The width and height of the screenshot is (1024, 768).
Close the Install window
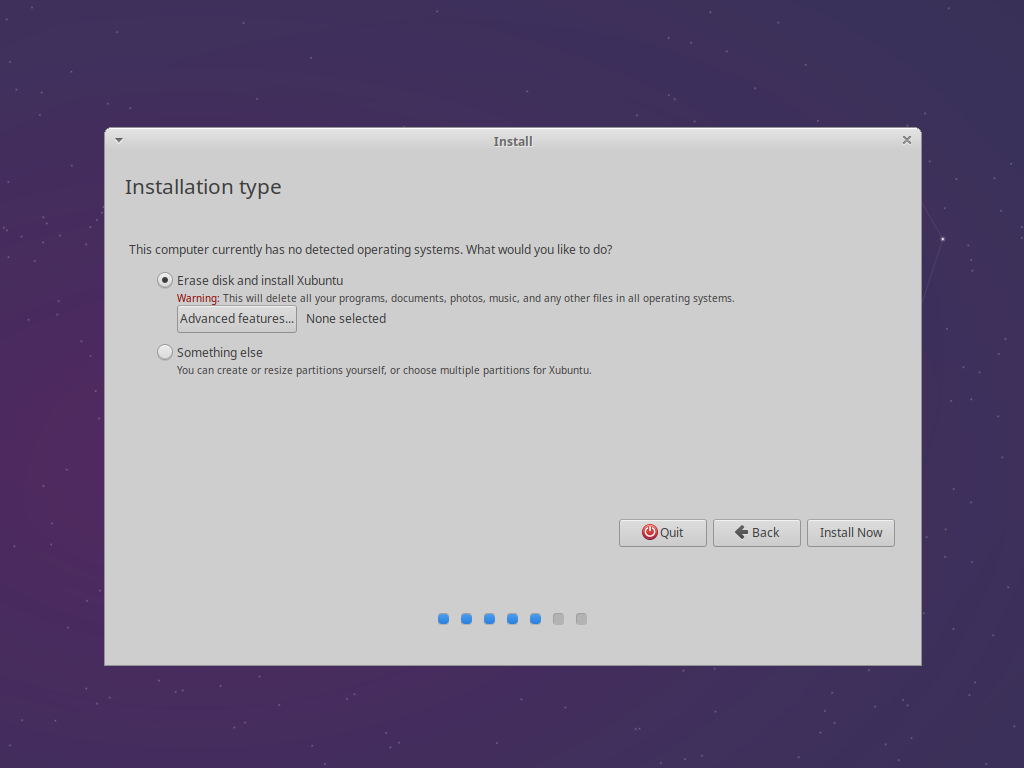(x=907, y=140)
